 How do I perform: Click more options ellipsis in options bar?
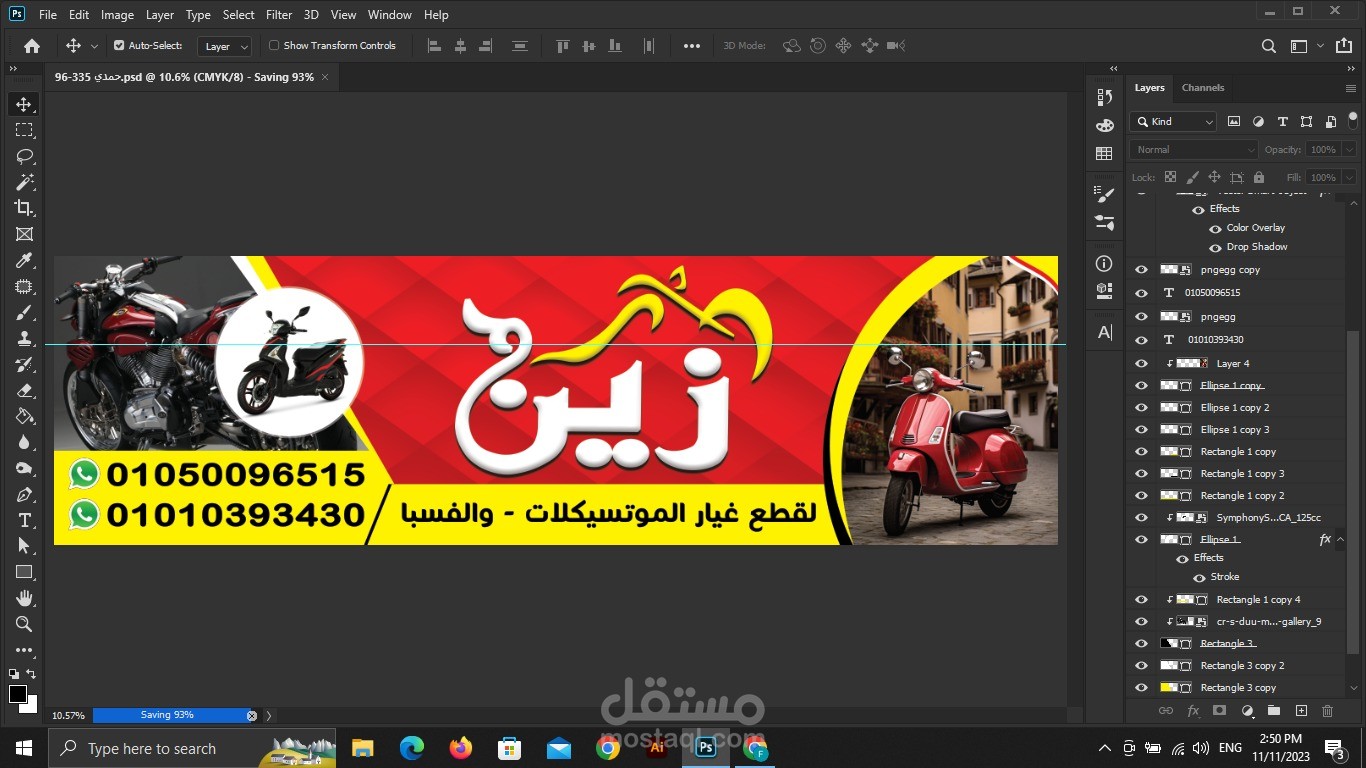point(692,46)
